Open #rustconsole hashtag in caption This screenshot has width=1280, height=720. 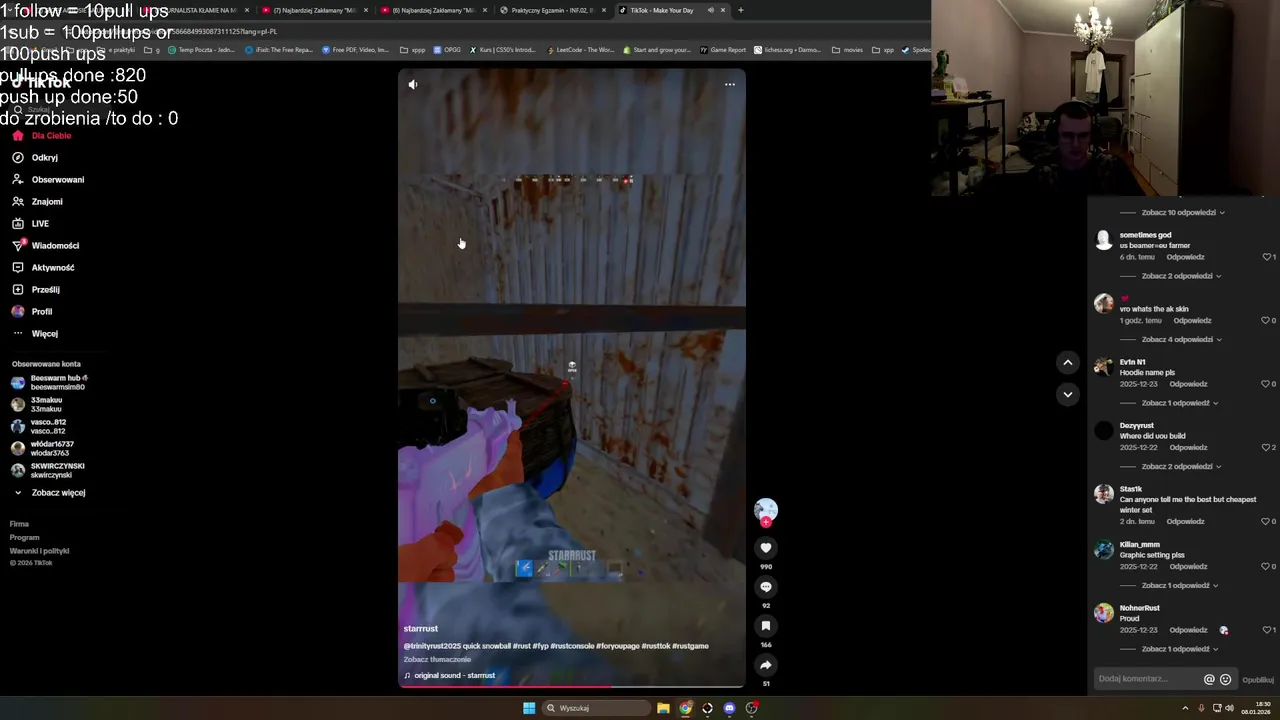[572, 646]
